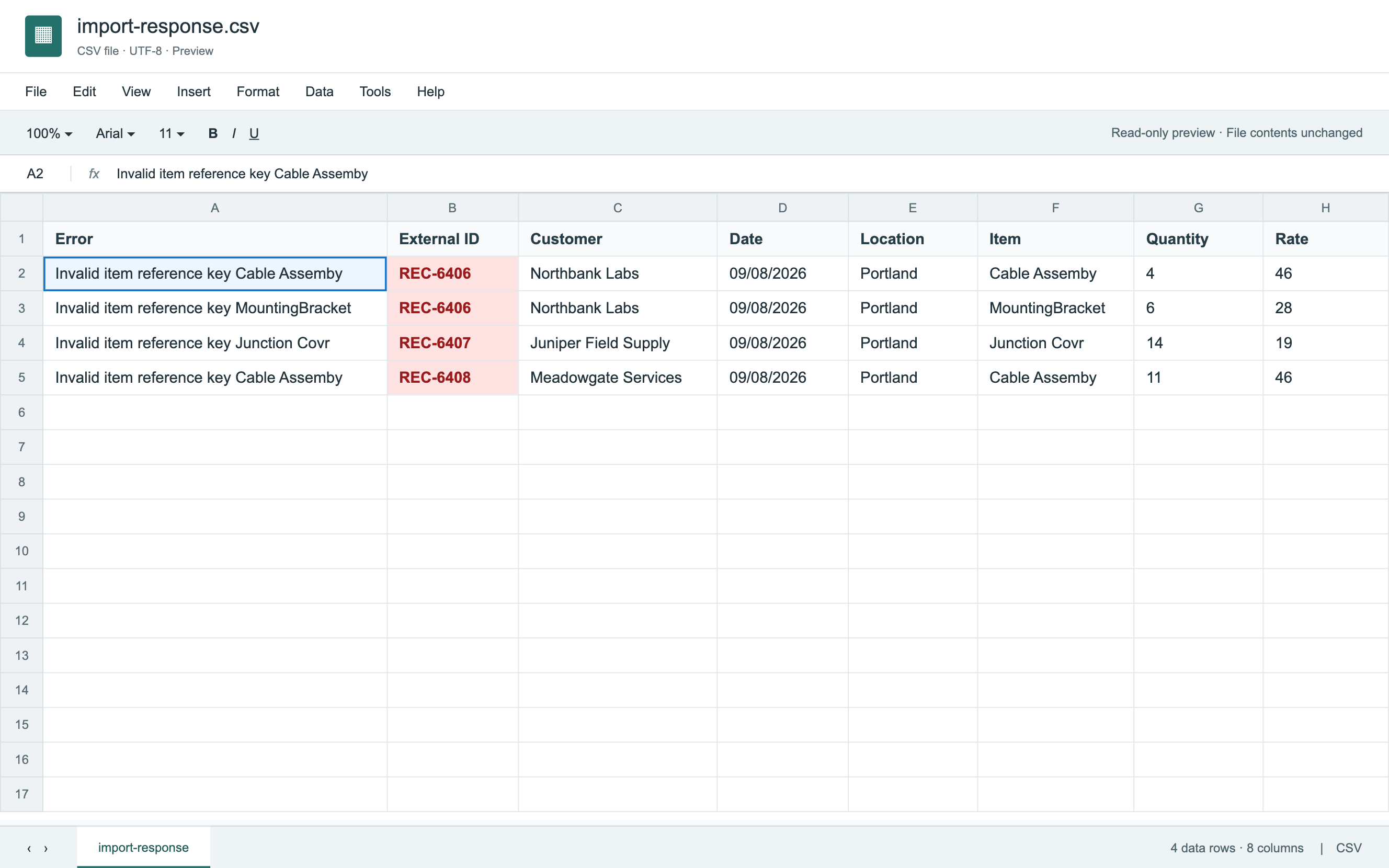
Task: Select column A header
Action: (x=214, y=208)
